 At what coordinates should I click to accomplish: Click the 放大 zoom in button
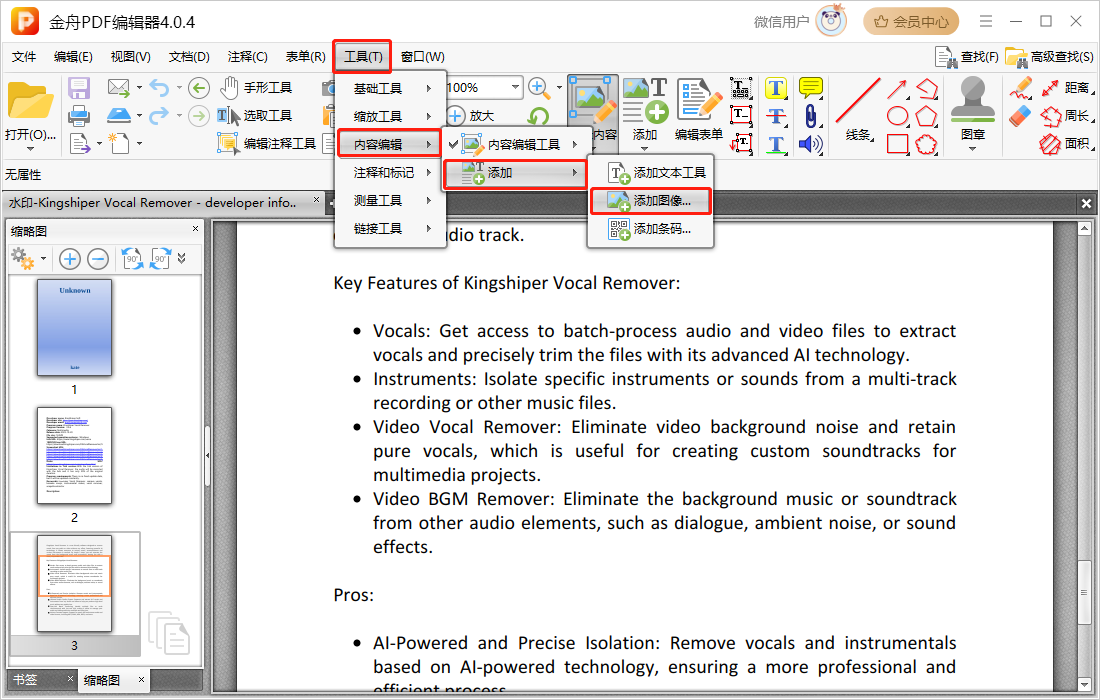pos(471,116)
